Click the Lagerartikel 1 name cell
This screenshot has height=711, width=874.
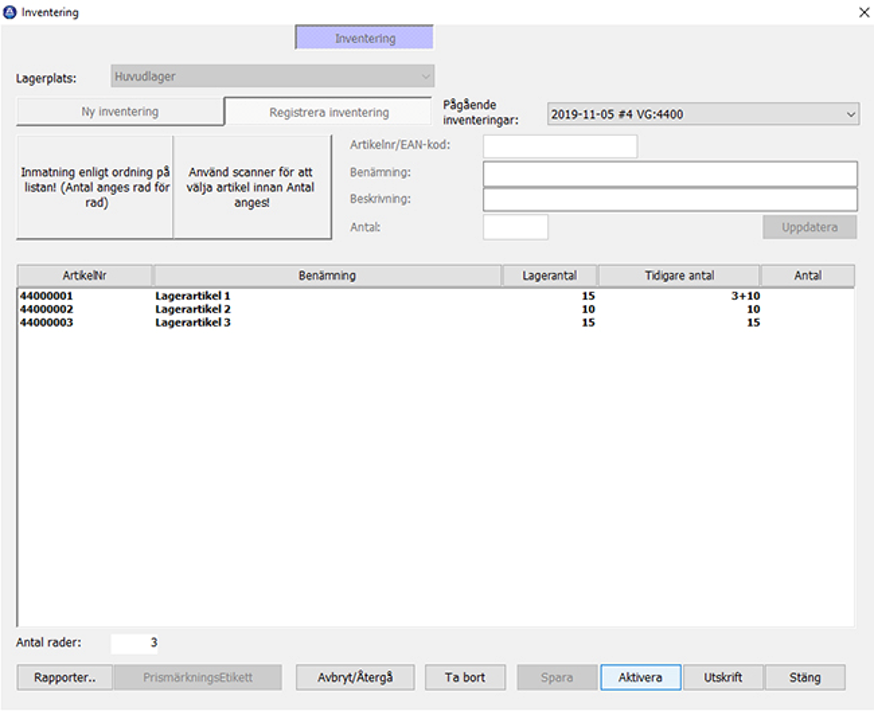tap(193, 296)
